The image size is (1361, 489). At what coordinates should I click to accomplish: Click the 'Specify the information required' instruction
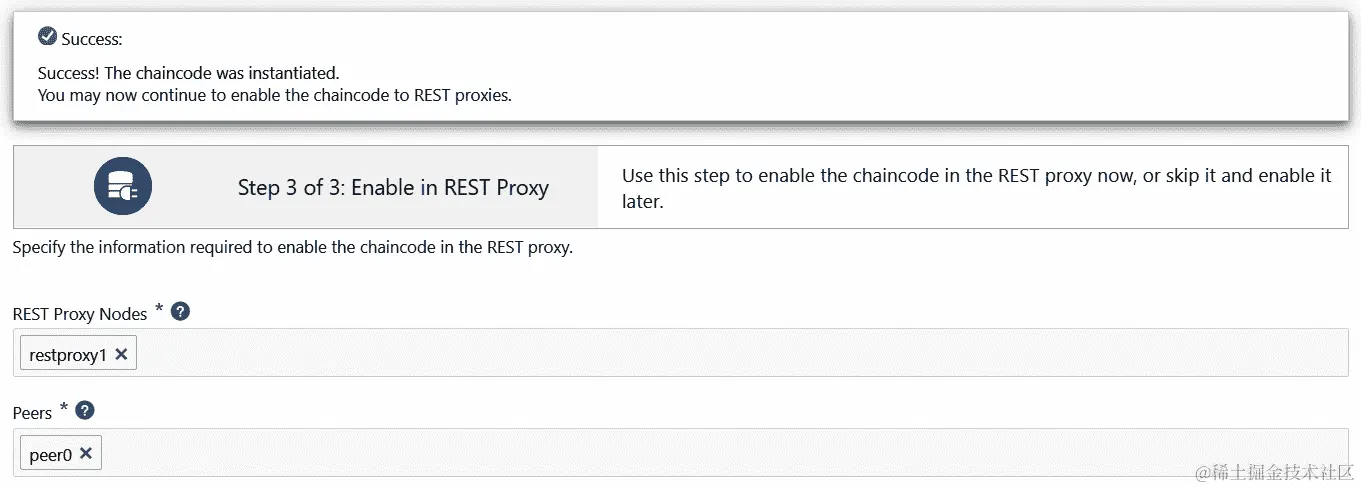point(292,248)
